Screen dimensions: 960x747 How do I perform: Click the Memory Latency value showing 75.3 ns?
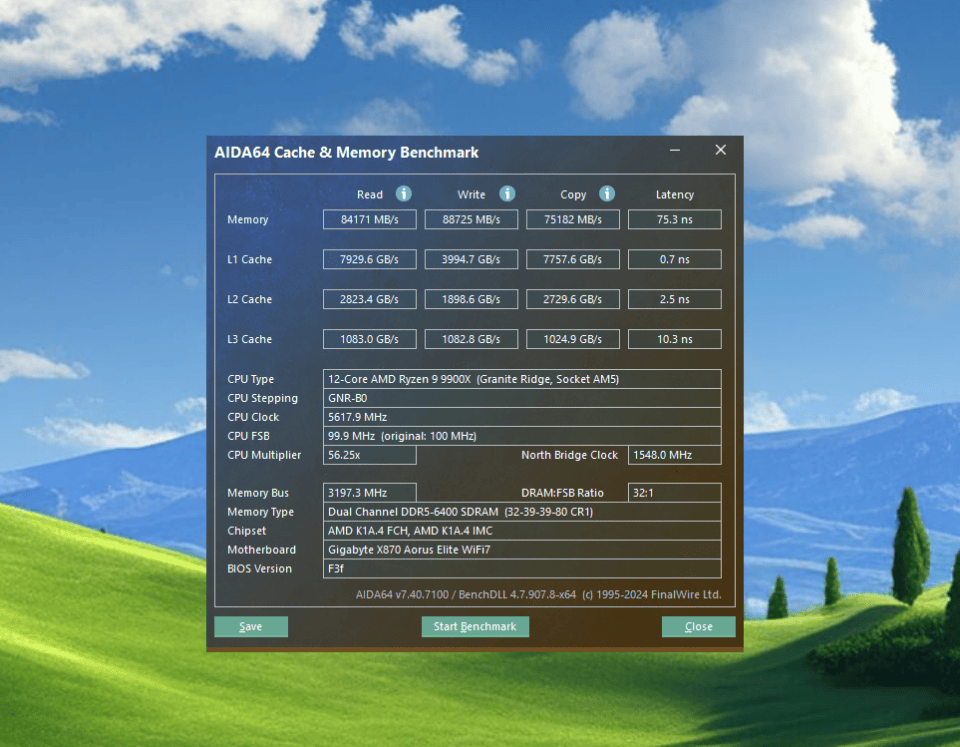[674, 219]
